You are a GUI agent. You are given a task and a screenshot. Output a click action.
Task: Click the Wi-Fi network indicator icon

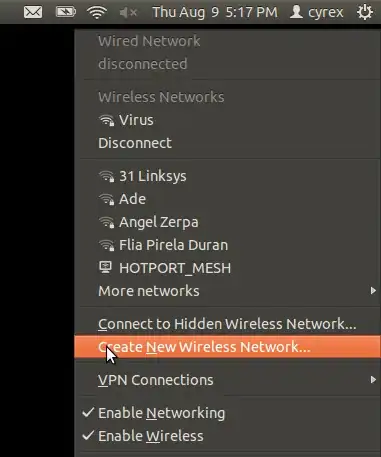pos(97,12)
